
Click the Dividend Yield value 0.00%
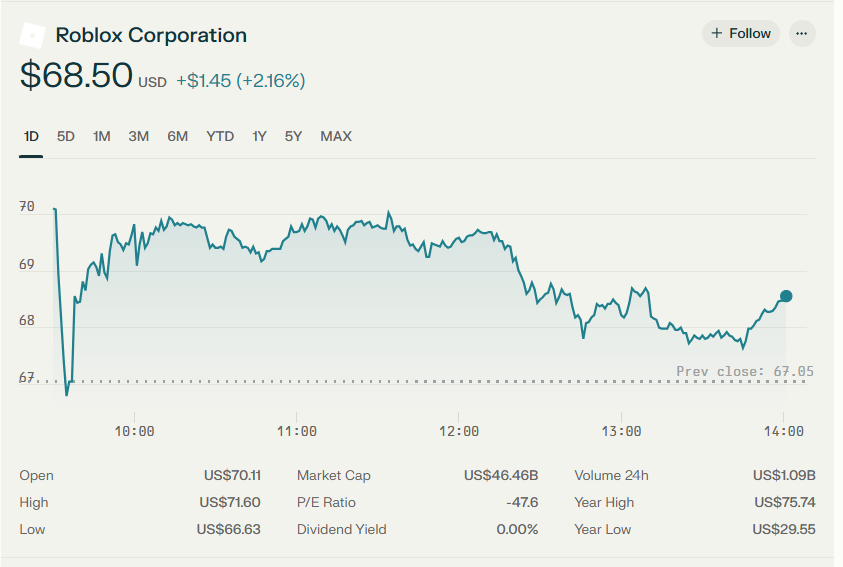point(517,529)
